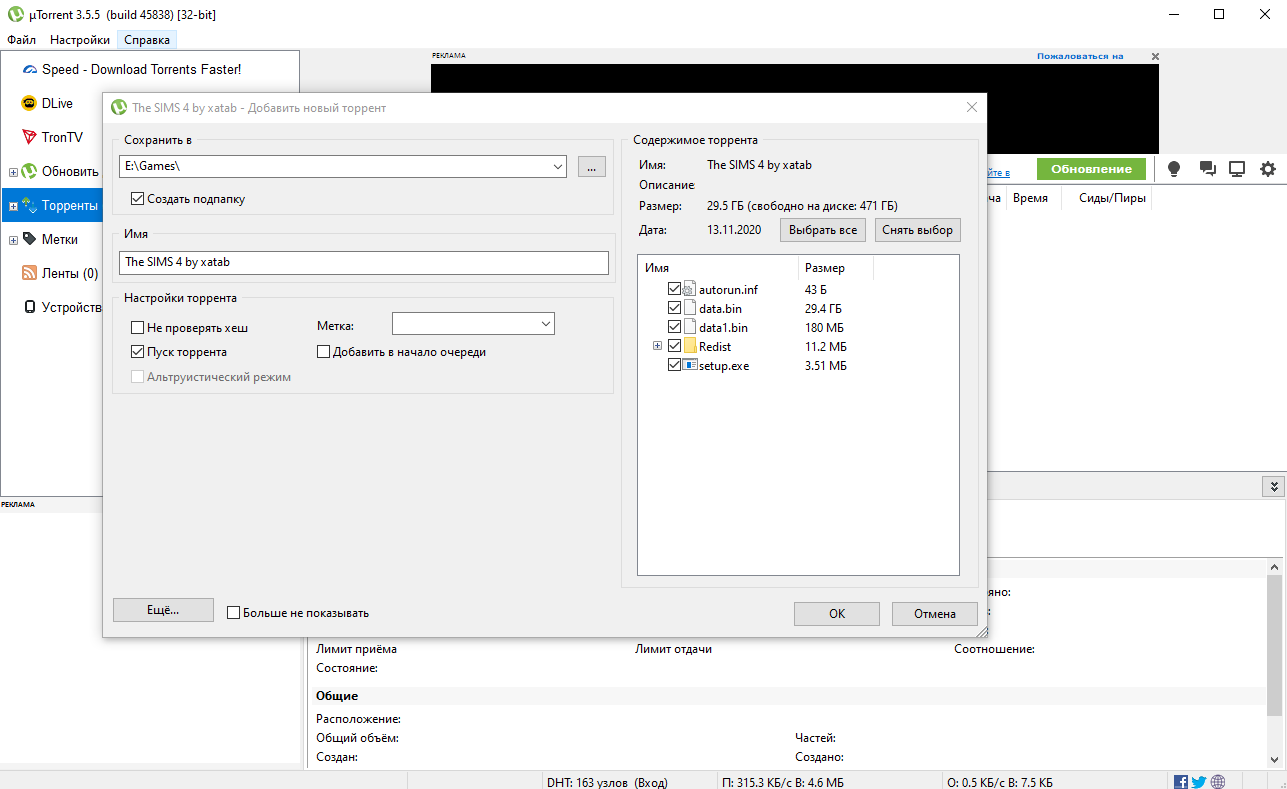This screenshot has height=789, width=1287.
Task: Open the Настройки menu
Action: 80,40
